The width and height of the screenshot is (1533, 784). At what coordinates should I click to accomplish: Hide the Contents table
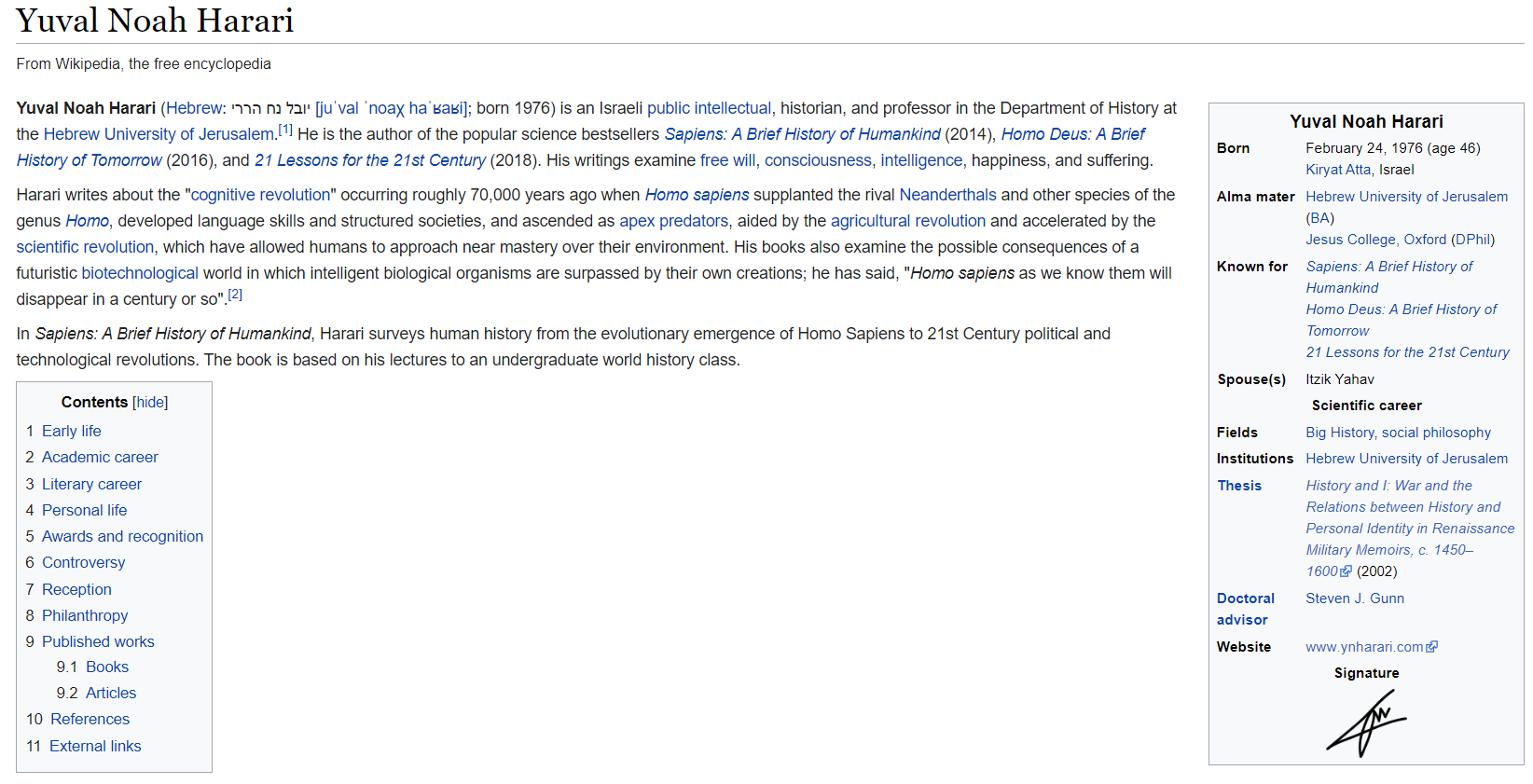pos(150,402)
